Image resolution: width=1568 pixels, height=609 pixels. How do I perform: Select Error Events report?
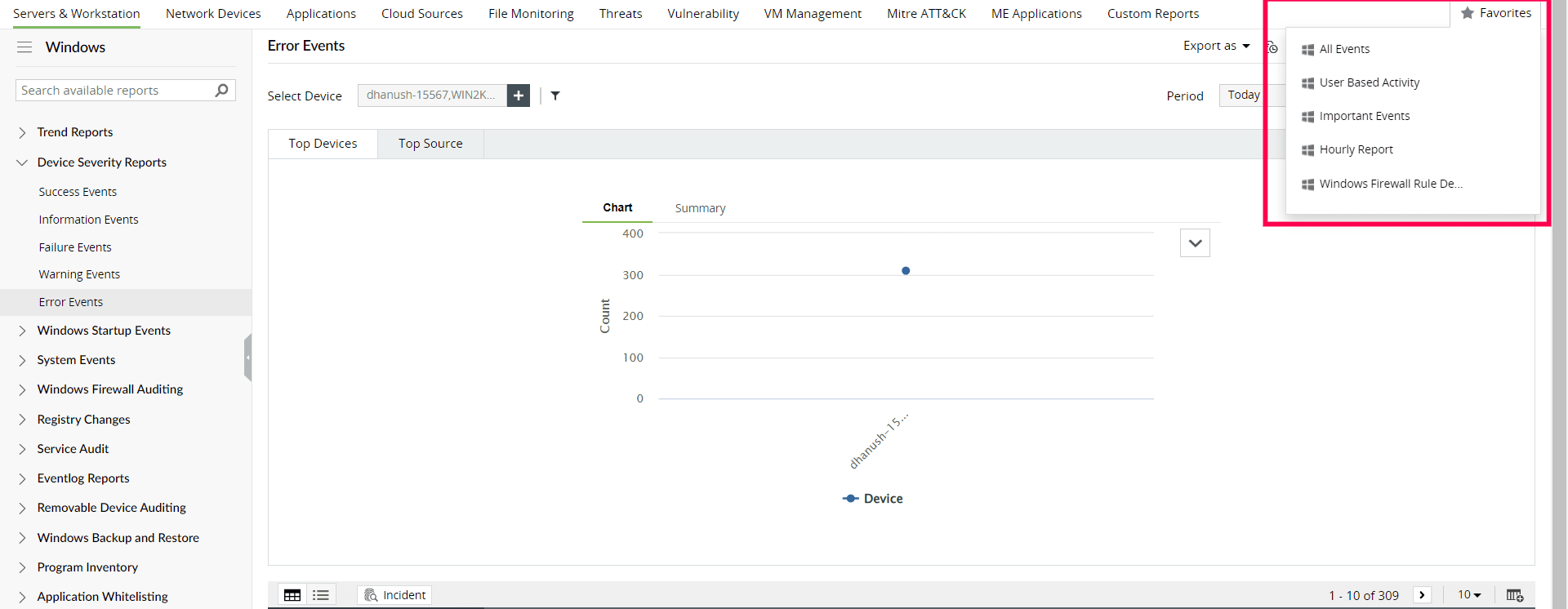(126, 302)
